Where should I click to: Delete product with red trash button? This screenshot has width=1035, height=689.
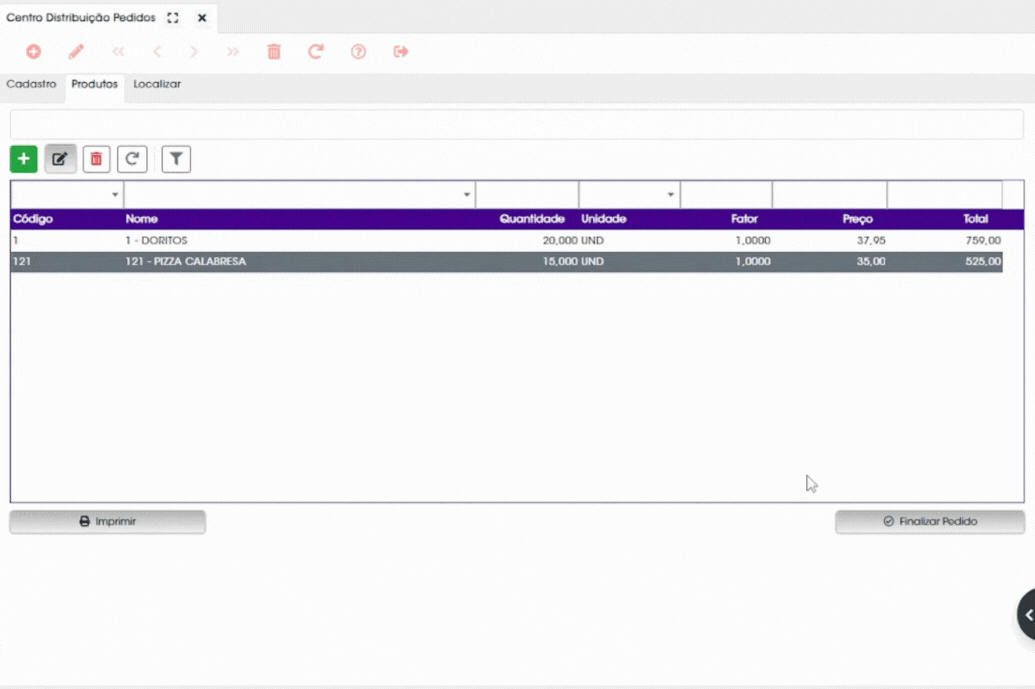click(96, 159)
